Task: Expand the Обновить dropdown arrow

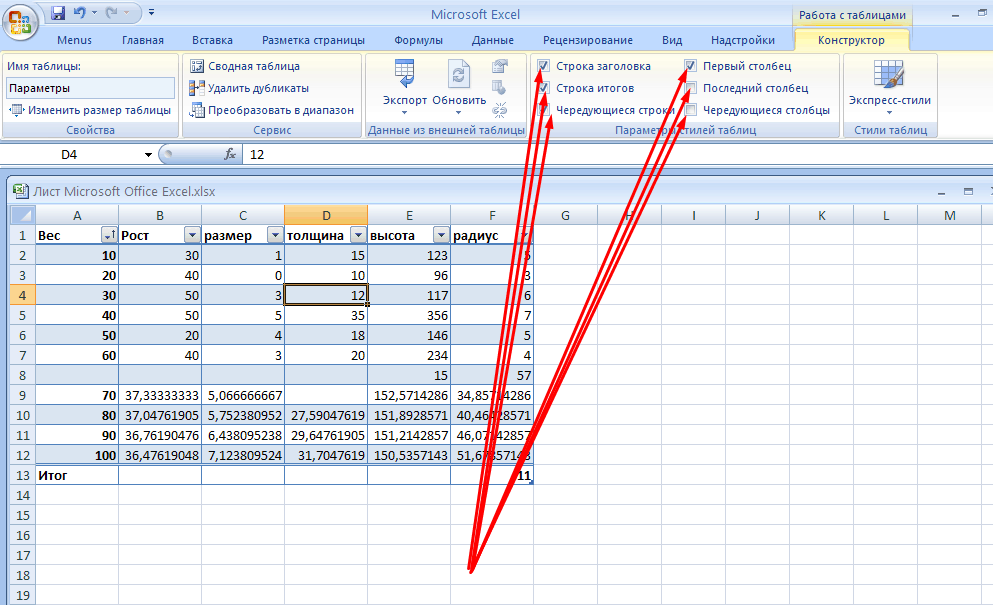Action: click(x=459, y=113)
